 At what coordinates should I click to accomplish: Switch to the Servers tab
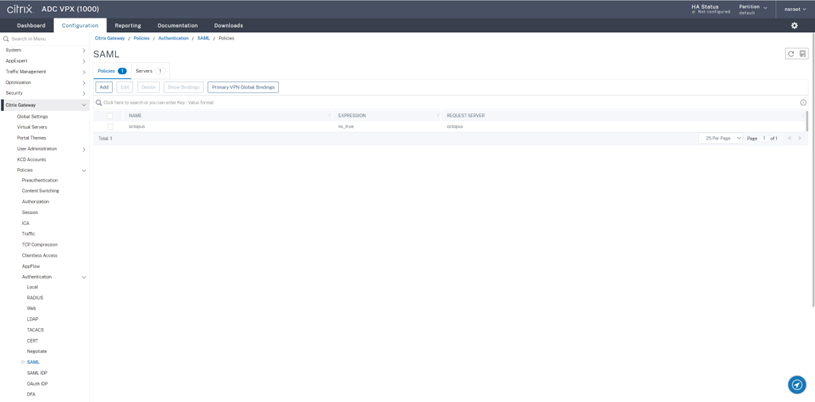(150, 71)
